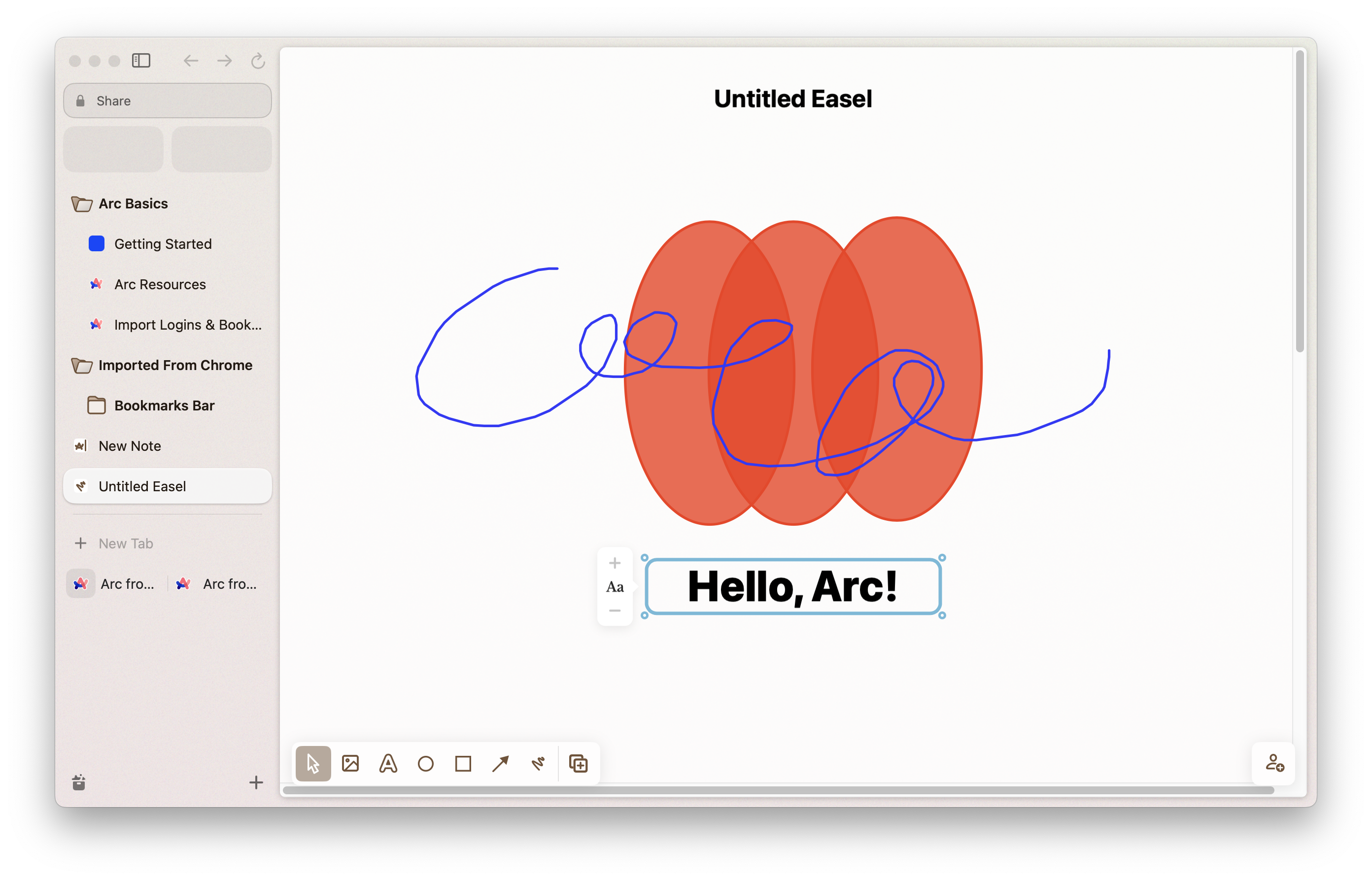Select the pointer selection tool
The image size is (1372, 880).
click(x=313, y=763)
